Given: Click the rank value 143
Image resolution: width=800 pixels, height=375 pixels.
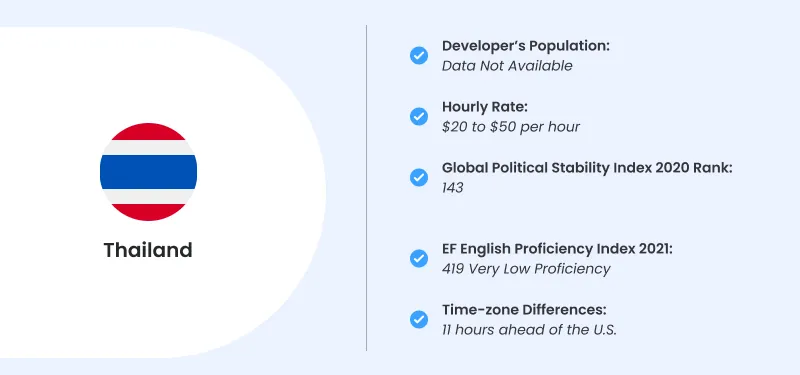Looking at the screenshot, I should [x=453, y=188].
